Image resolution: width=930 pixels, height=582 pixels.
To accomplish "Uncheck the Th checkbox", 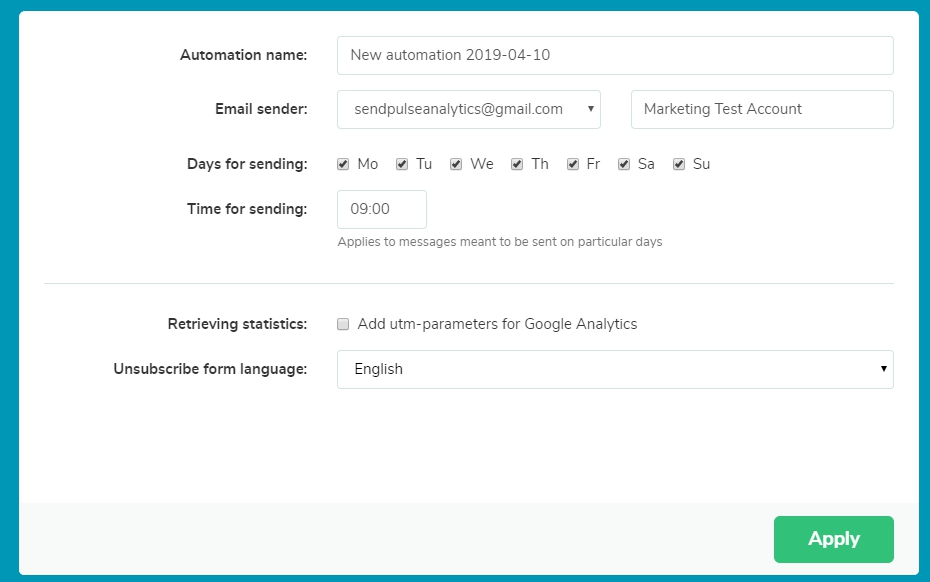I will (517, 164).
